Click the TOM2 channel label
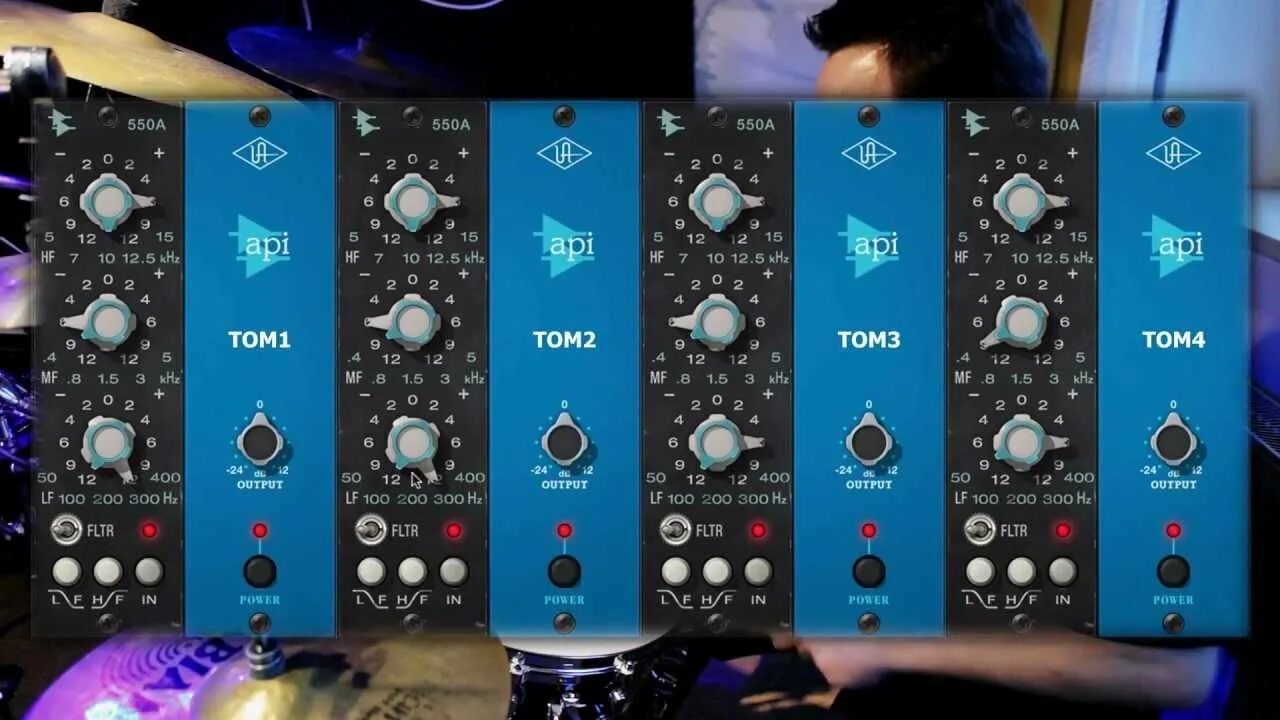Image resolution: width=1280 pixels, height=720 pixels. [x=565, y=340]
